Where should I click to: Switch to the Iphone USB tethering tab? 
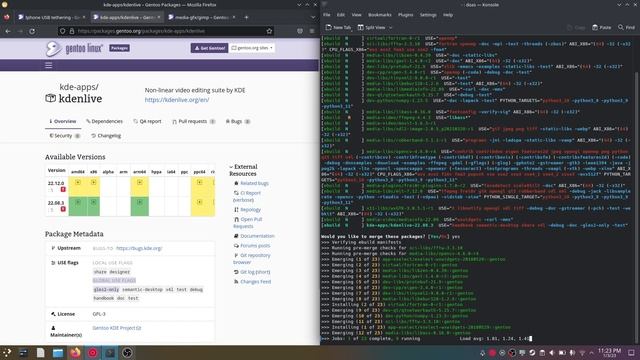[50, 17]
